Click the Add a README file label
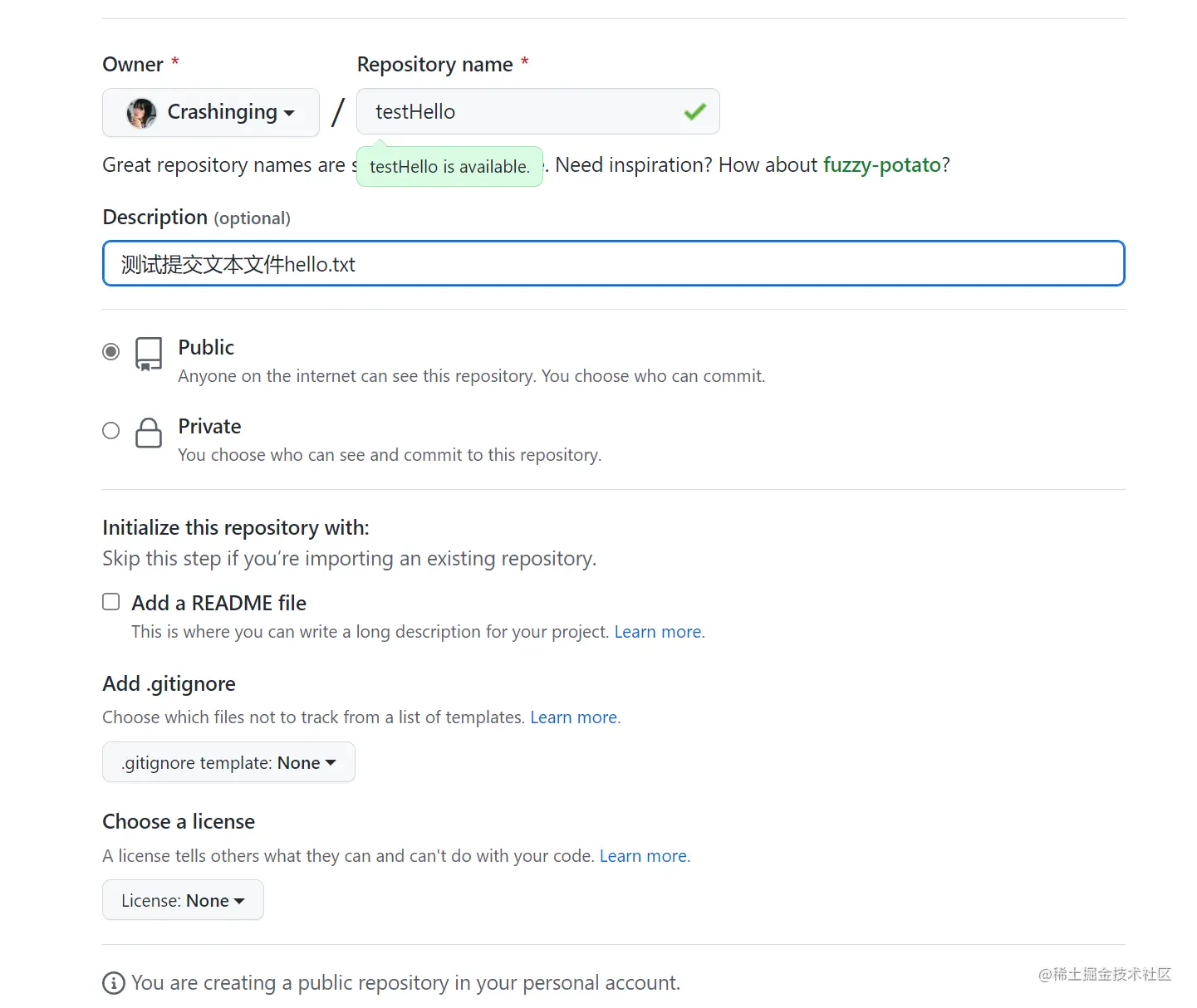Image resolution: width=1197 pixels, height=1008 pixels. click(219, 603)
